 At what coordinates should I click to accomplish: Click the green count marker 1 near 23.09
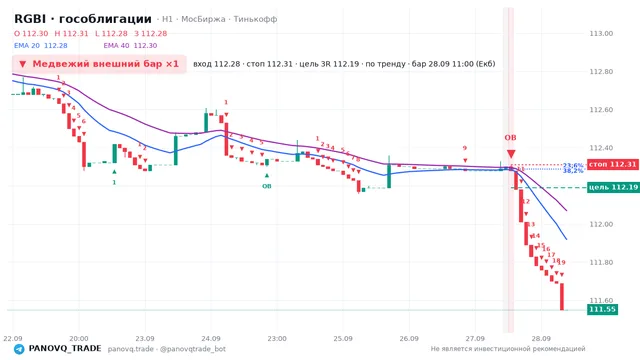[114, 182]
